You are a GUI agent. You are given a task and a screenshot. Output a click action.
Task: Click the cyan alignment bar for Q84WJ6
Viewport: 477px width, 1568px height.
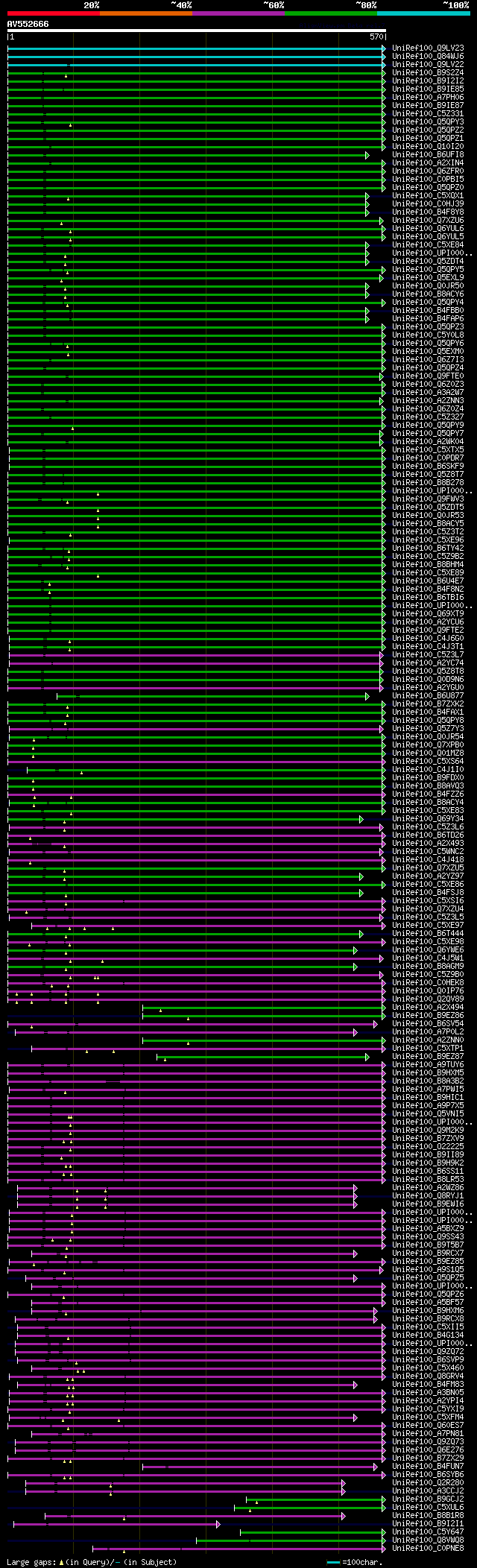coord(195,57)
